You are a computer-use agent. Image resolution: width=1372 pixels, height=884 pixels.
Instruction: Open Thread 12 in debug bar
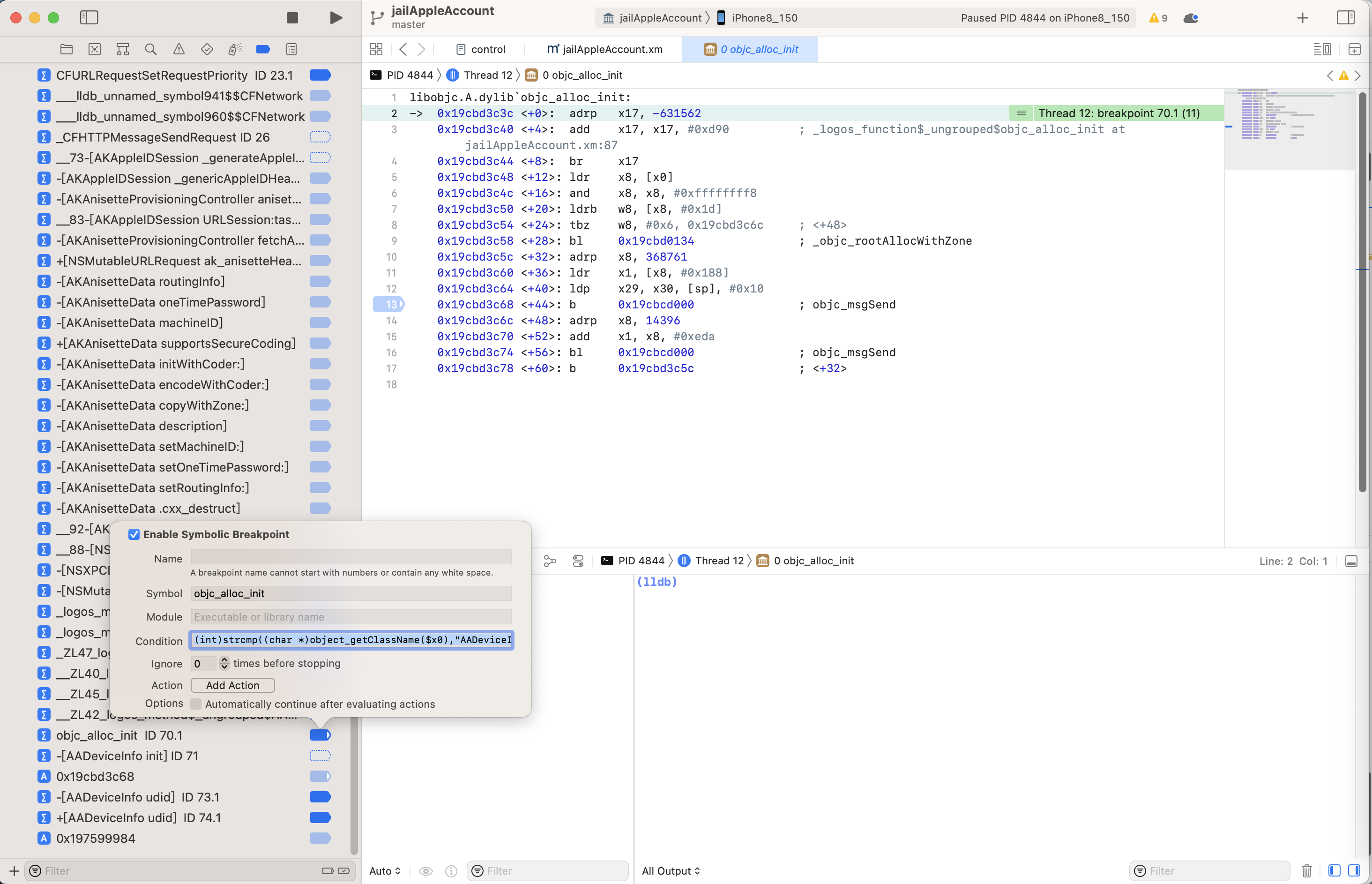[x=711, y=561]
